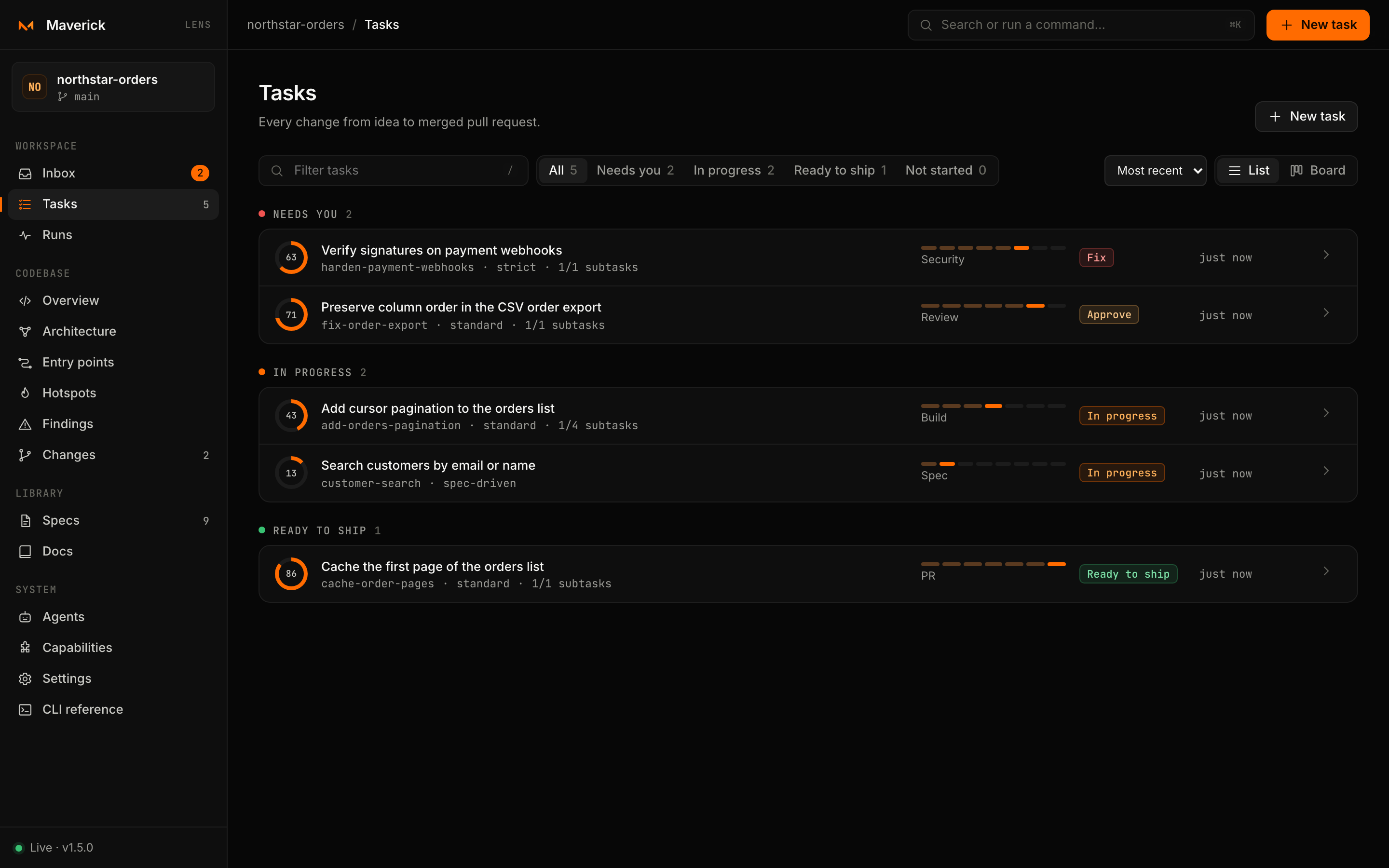The image size is (1389, 868).
Task: Click the score ring 43 on pagination task
Action: coord(291,415)
